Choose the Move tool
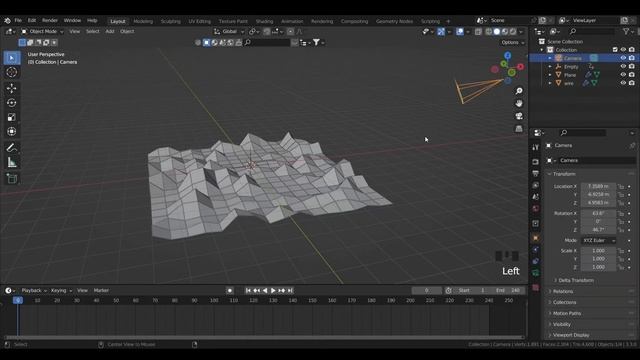The height and width of the screenshot is (360, 640). [11, 88]
